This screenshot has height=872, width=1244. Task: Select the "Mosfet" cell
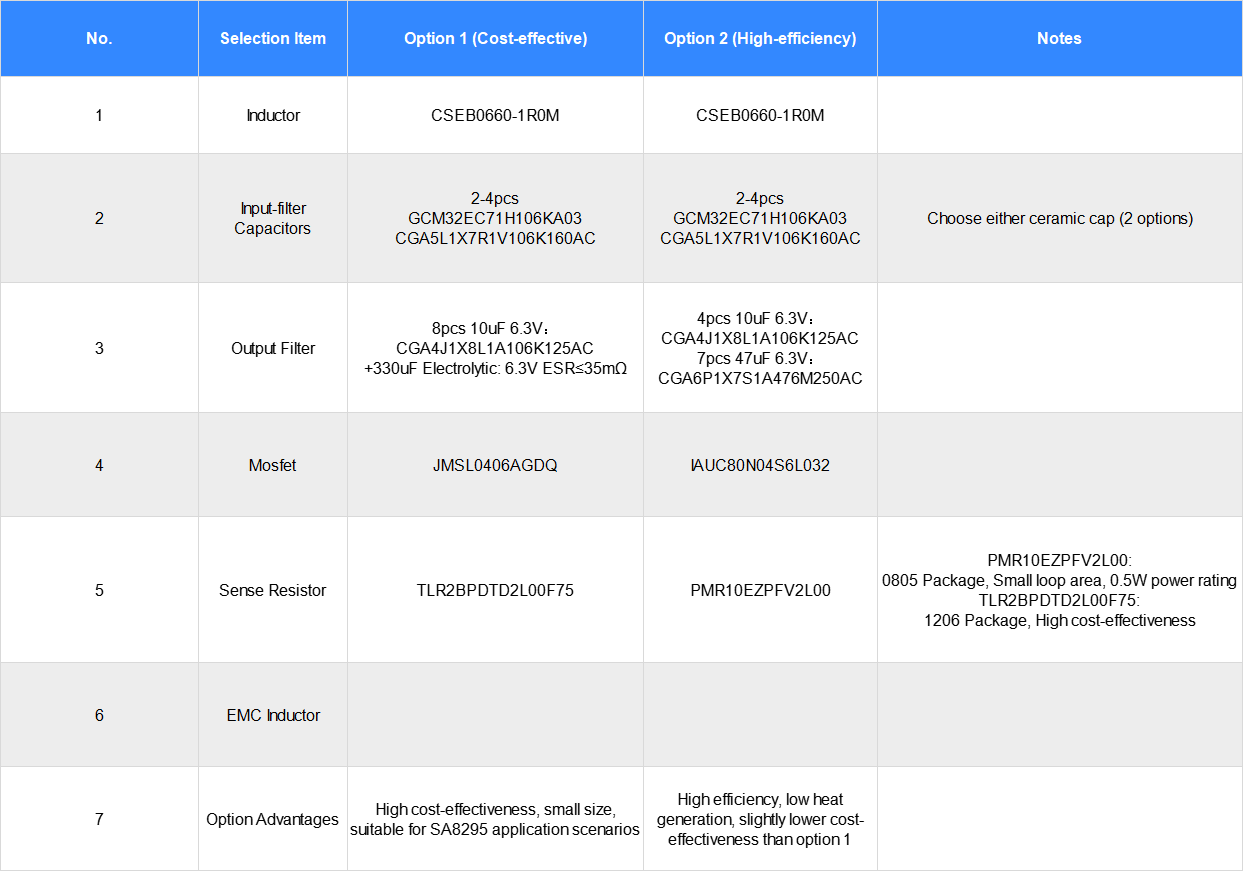tap(273, 465)
